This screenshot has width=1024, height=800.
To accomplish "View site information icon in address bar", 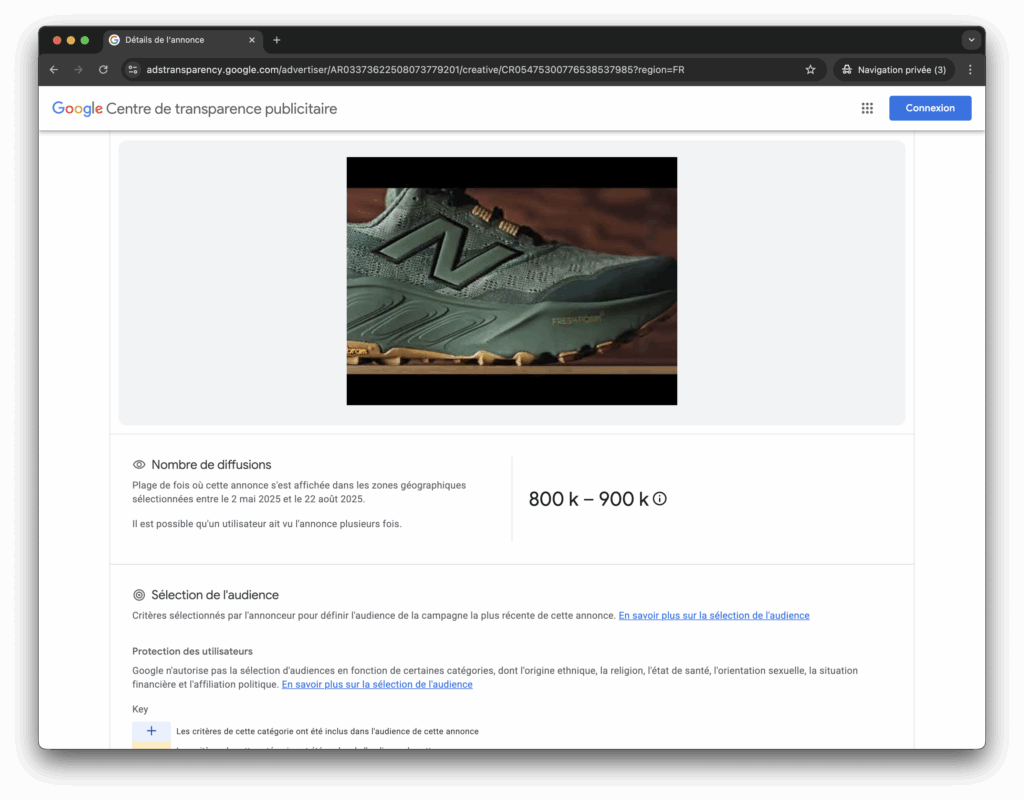I will pyautogui.click(x=133, y=69).
